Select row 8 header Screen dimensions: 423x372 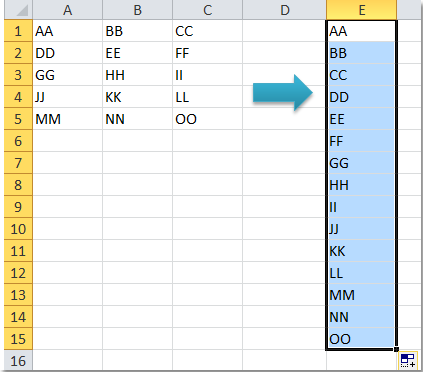[x=18, y=185]
